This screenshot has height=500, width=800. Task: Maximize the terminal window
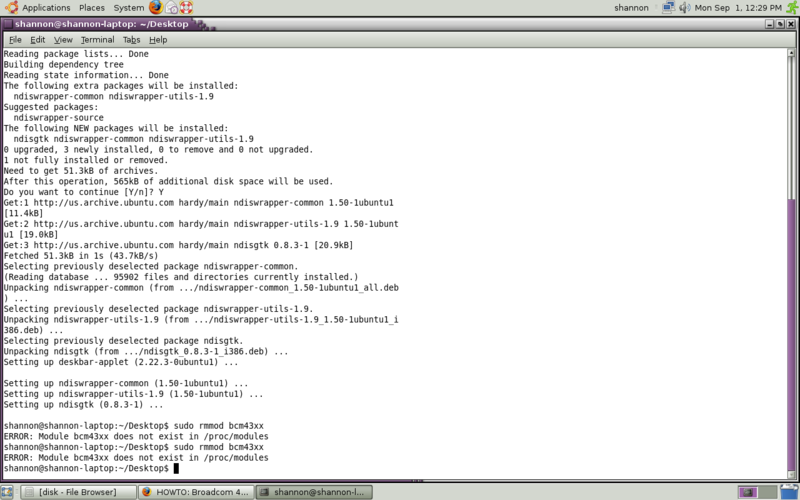pos(780,24)
